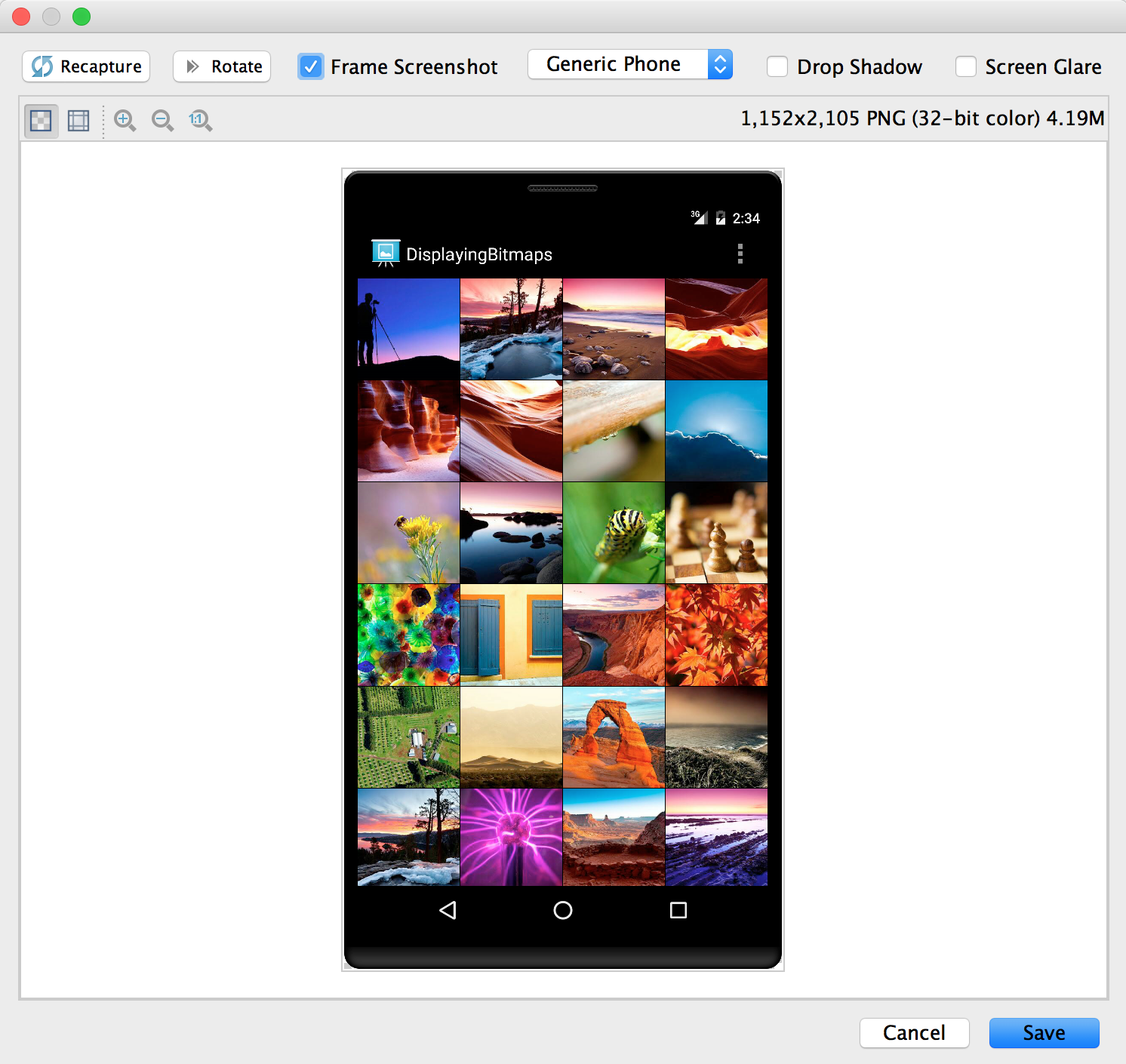Tap the Android home circle icon
Viewport: 1126px width, 1064px height.
pyautogui.click(x=563, y=910)
